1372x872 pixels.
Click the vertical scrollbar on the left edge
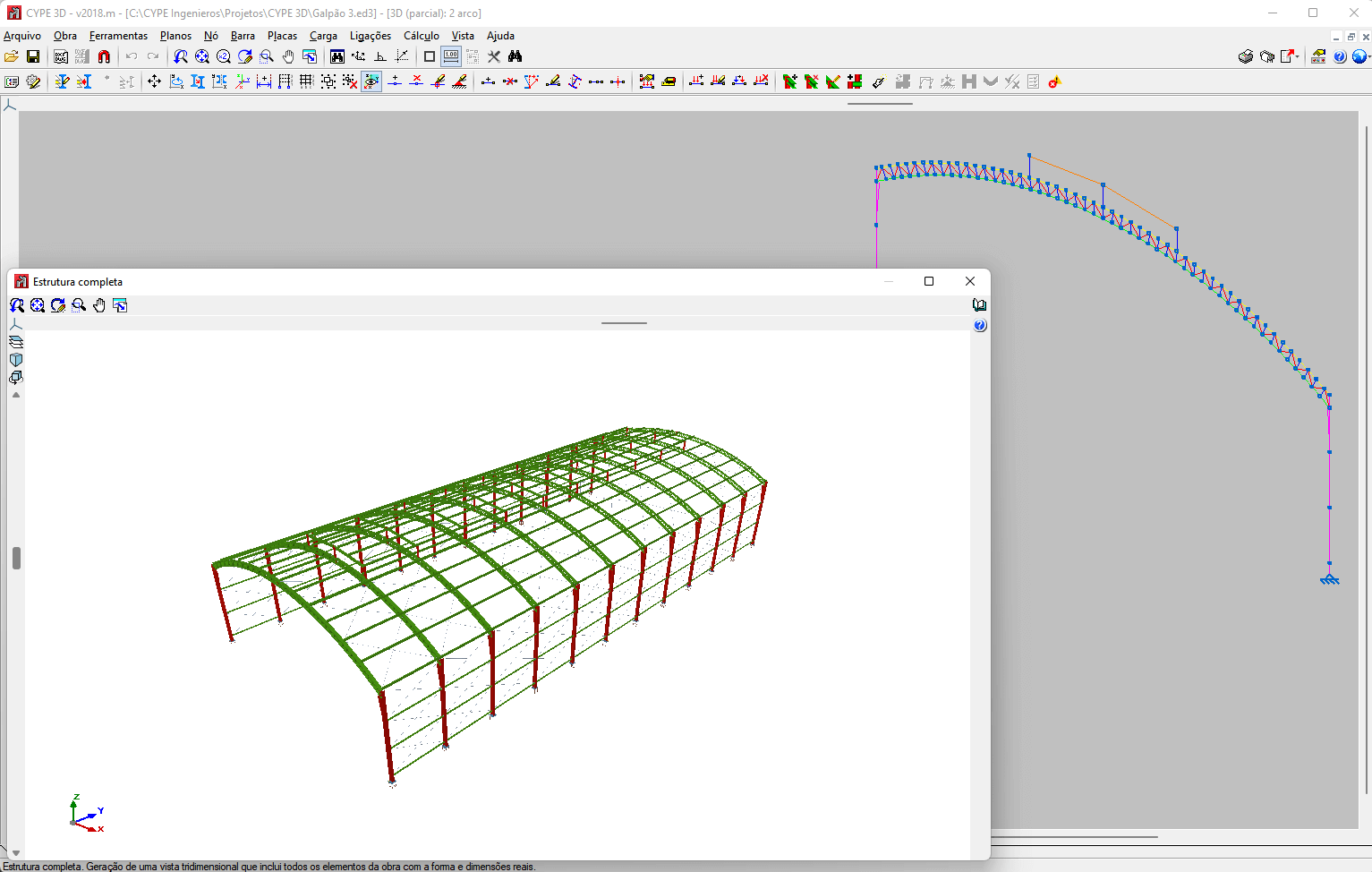coord(14,558)
